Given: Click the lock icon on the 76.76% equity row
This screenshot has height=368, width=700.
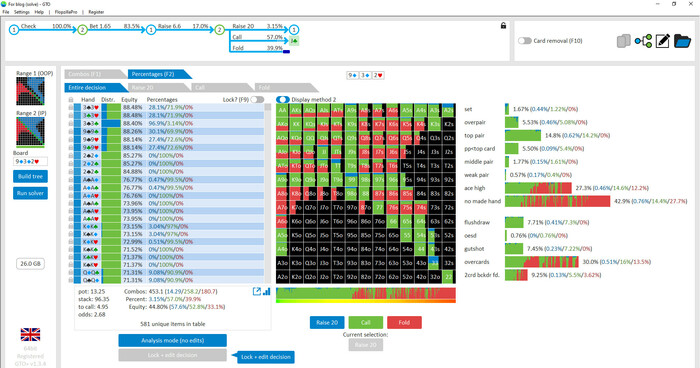Looking at the screenshot, I should pyautogui.click(x=71, y=195).
